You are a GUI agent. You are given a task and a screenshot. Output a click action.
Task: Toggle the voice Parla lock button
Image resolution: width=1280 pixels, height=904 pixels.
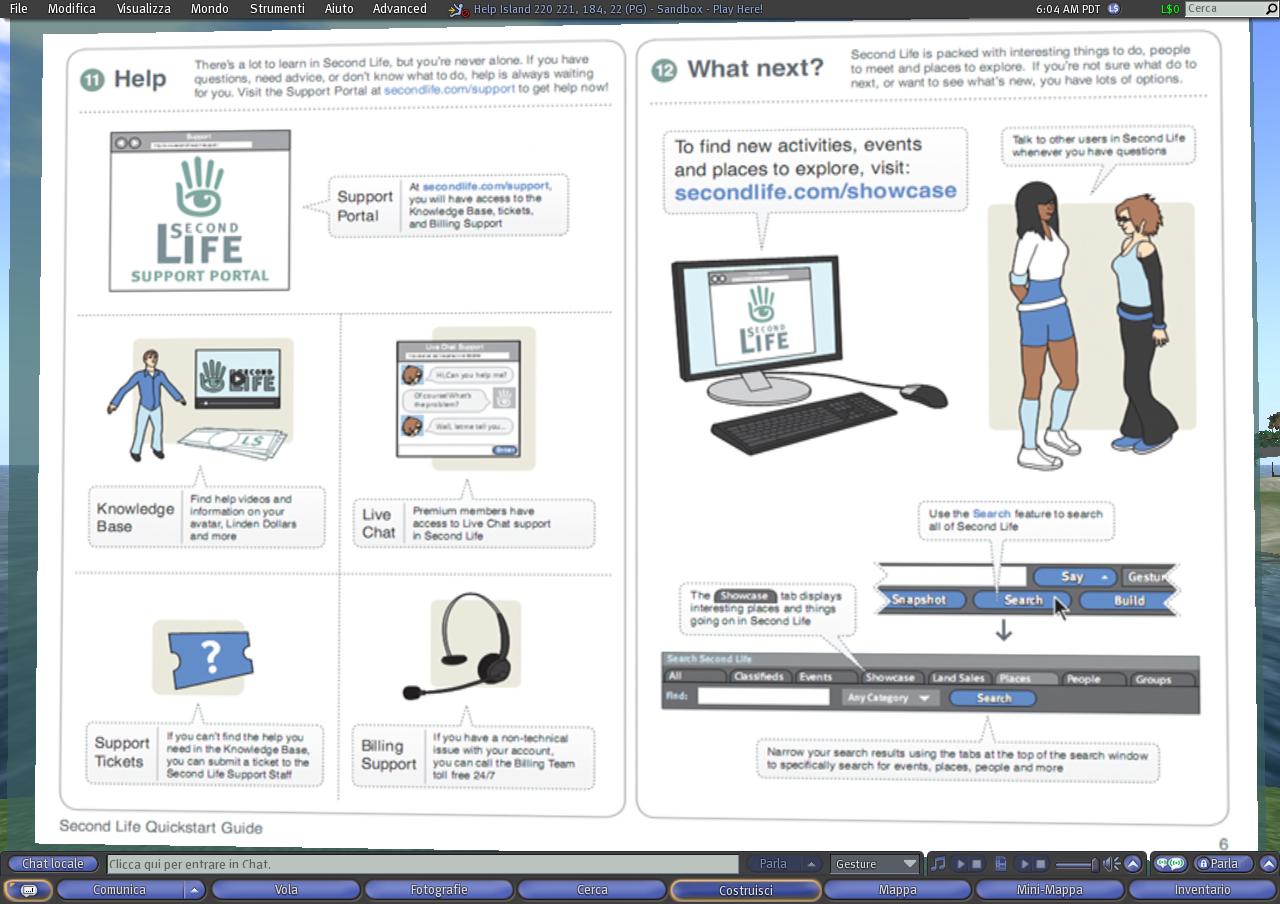point(1224,864)
